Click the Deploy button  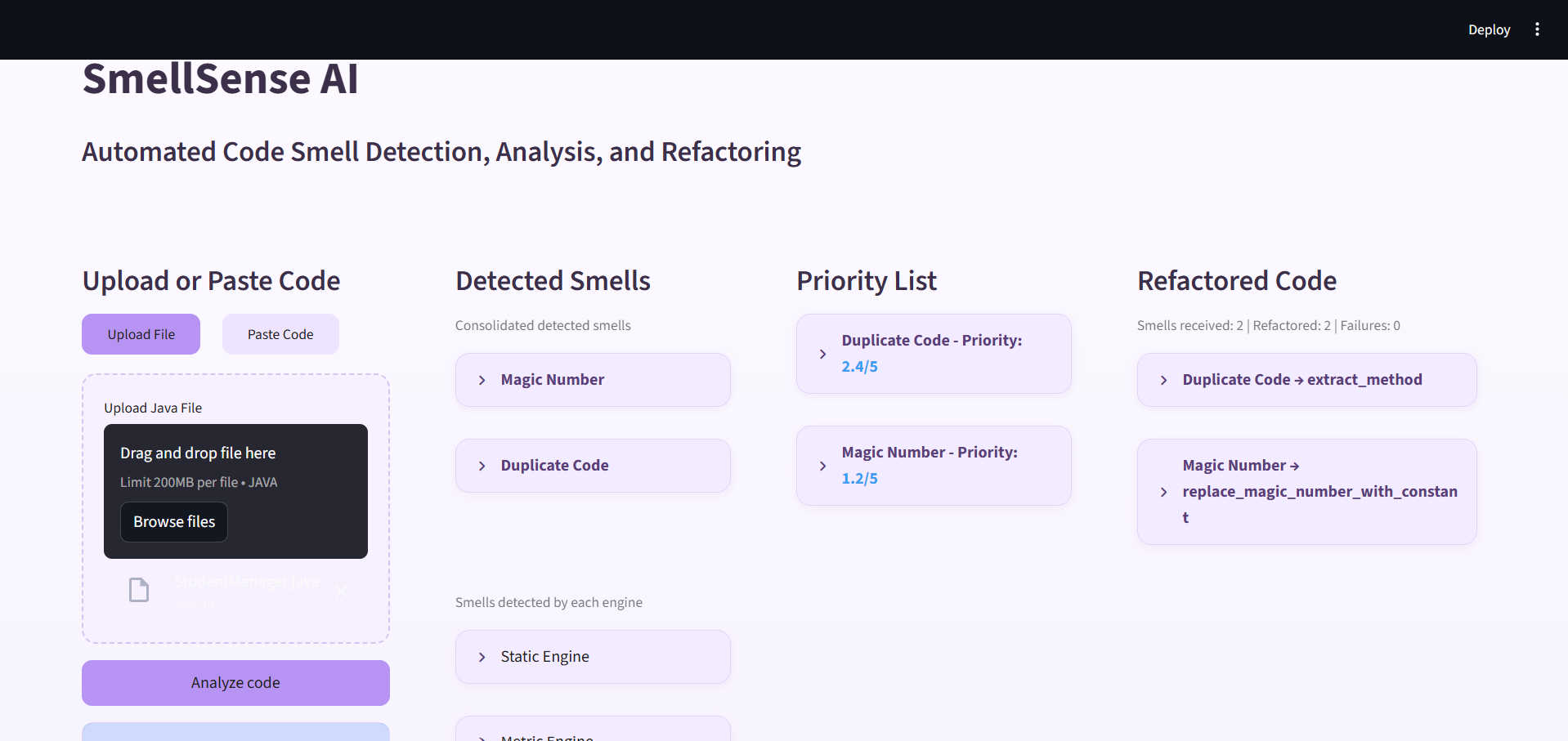click(x=1489, y=29)
